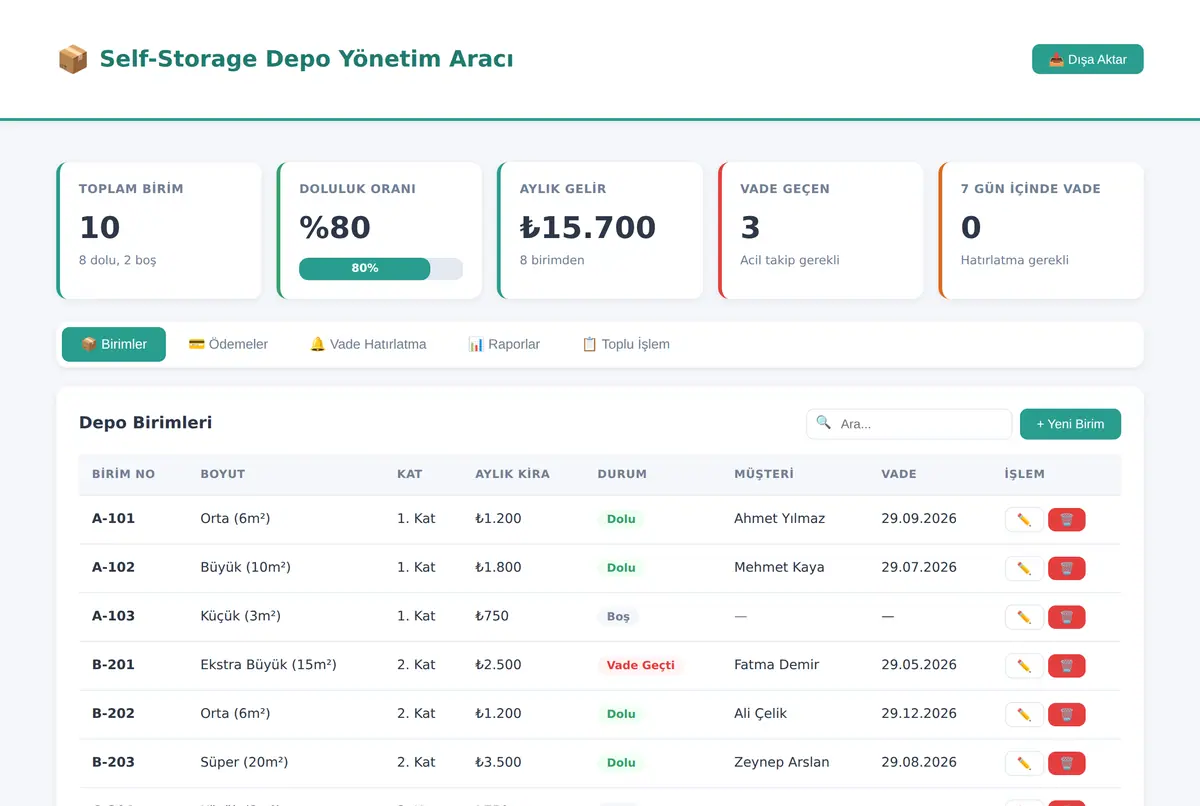Click the Self-Storage Depo Yönetim Aracı title
Image resolution: width=1200 pixels, height=806 pixels.
(x=306, y=59)
